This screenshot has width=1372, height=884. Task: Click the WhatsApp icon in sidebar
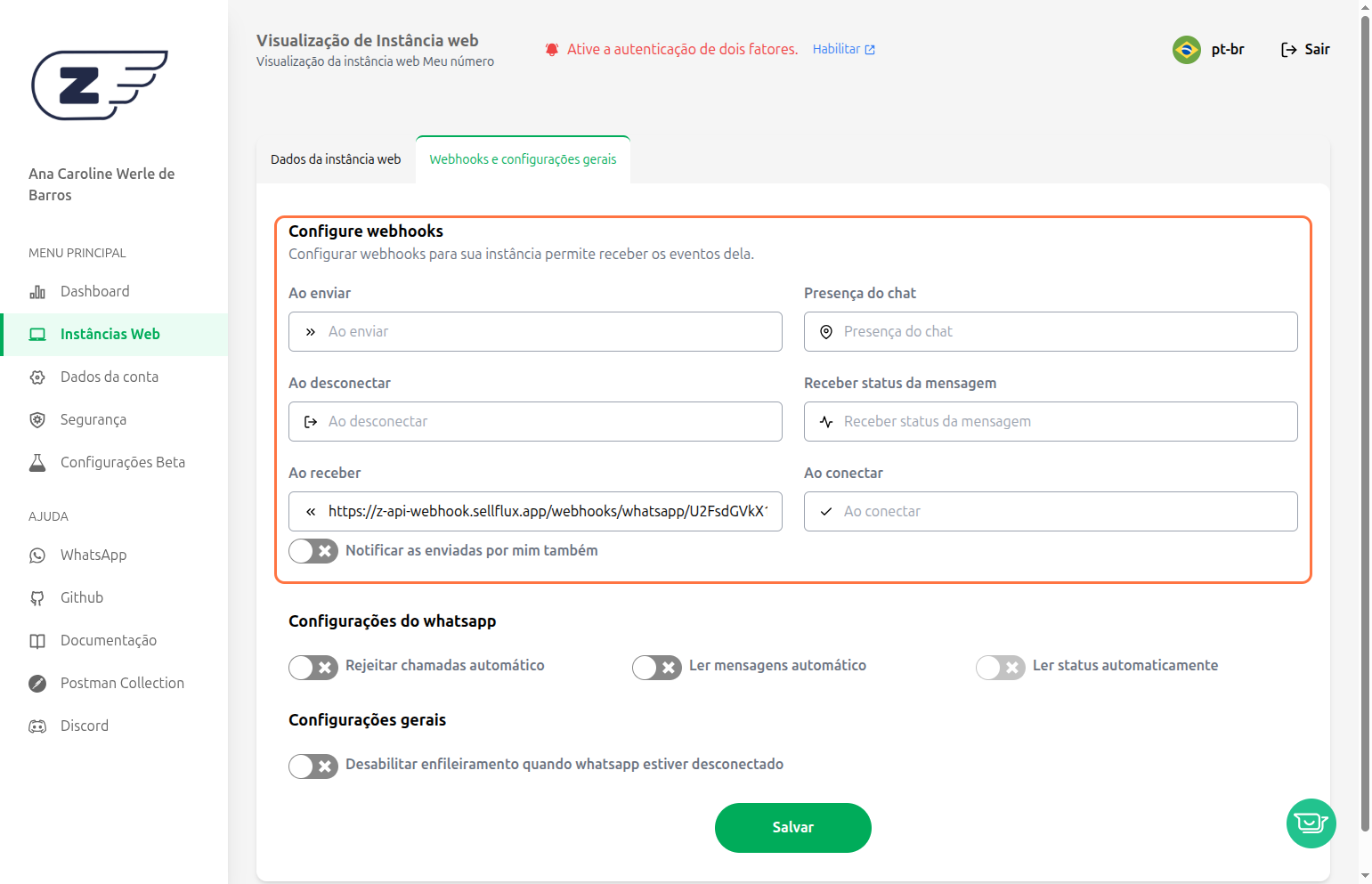37,556
